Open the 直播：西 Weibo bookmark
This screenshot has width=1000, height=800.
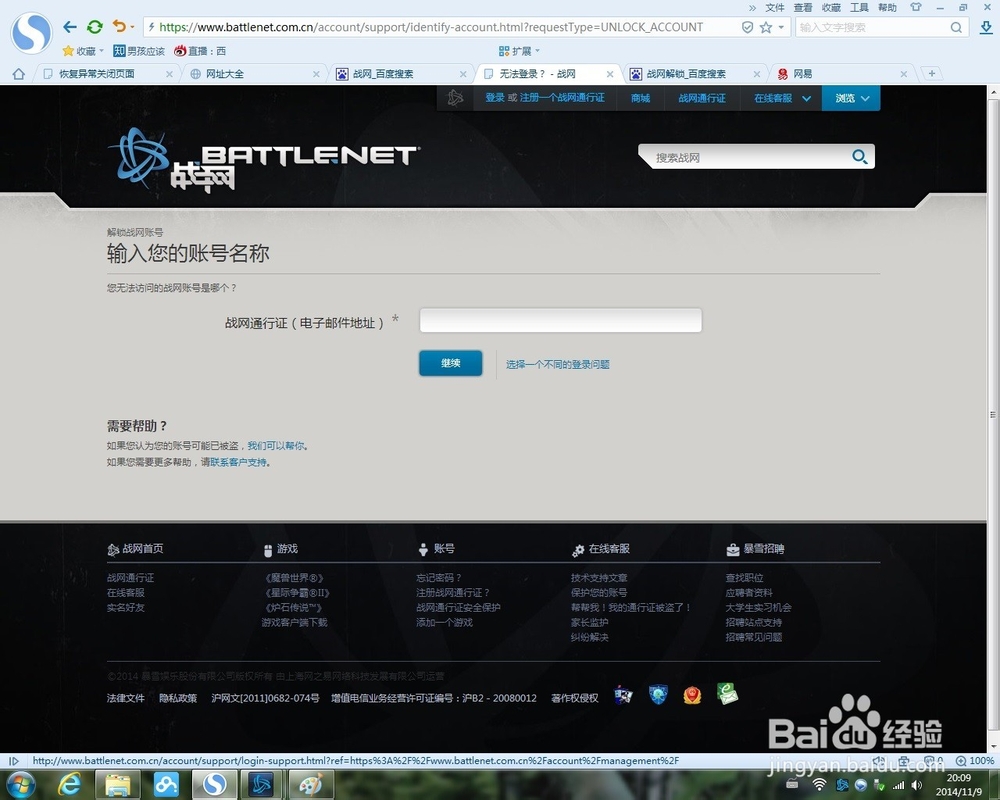click(x=200, y=51)
